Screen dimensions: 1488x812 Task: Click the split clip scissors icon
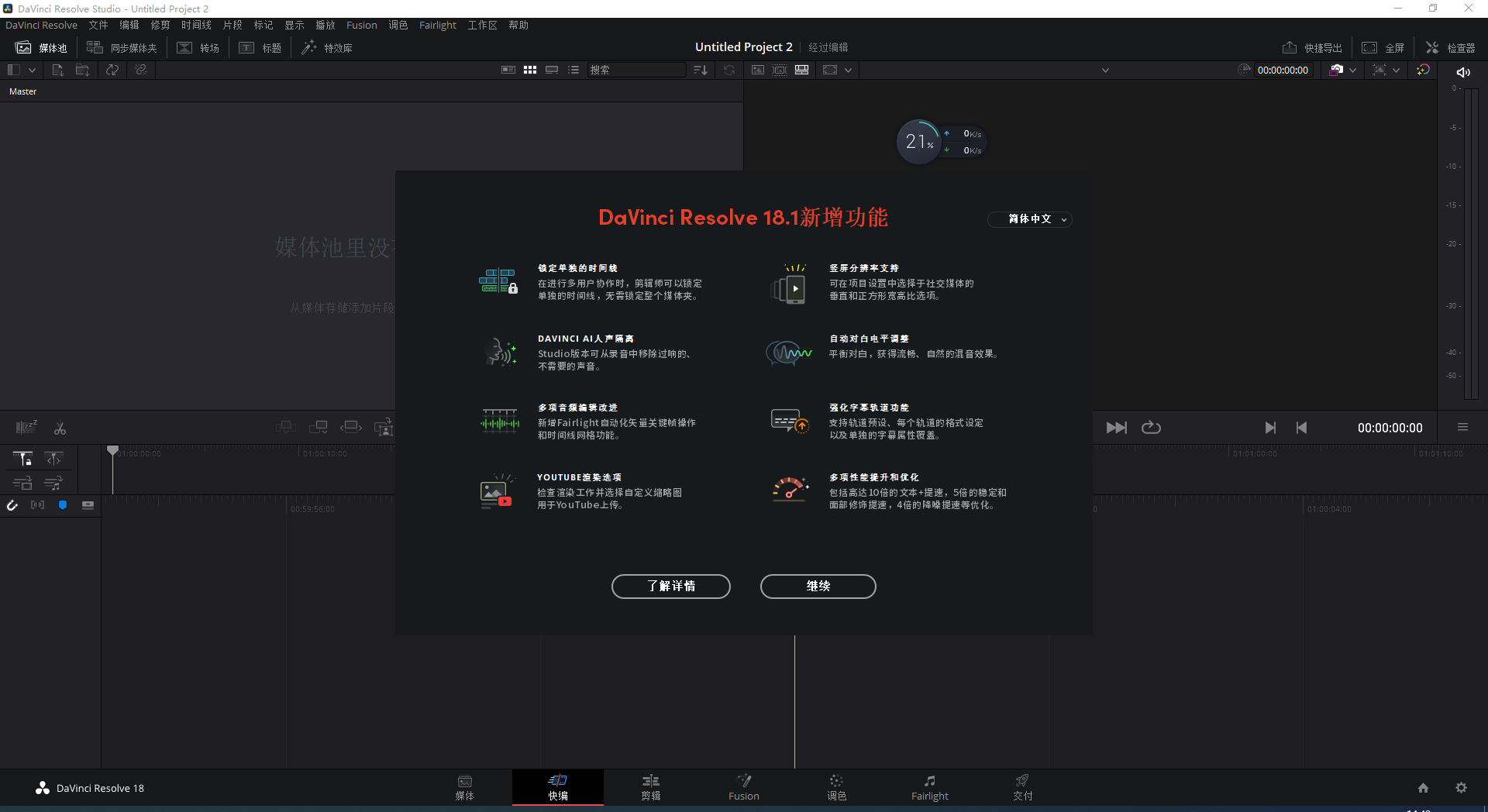pyautogui.click(x=60, y=428)
